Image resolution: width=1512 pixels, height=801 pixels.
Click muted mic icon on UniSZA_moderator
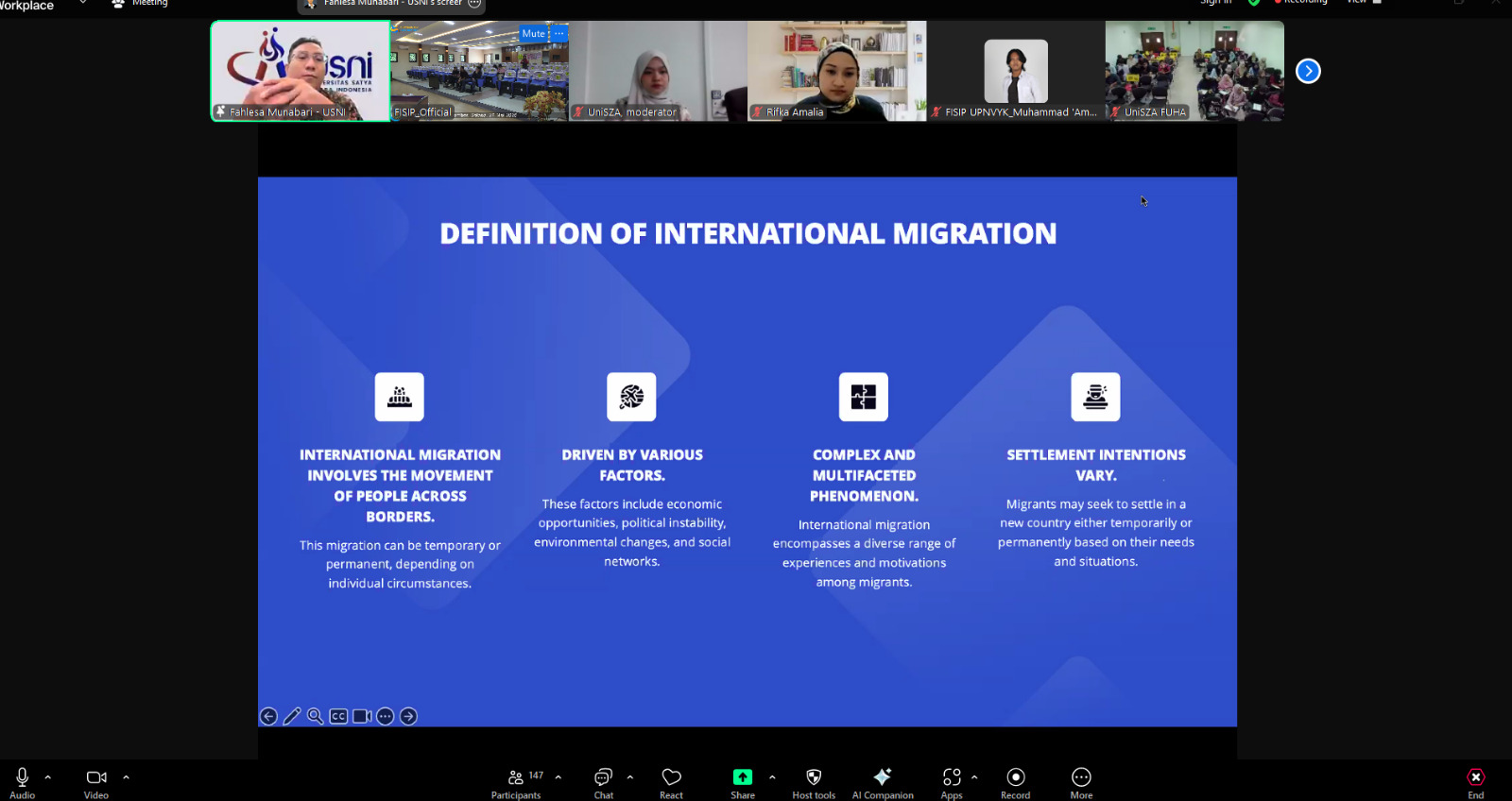pos(578,111)
